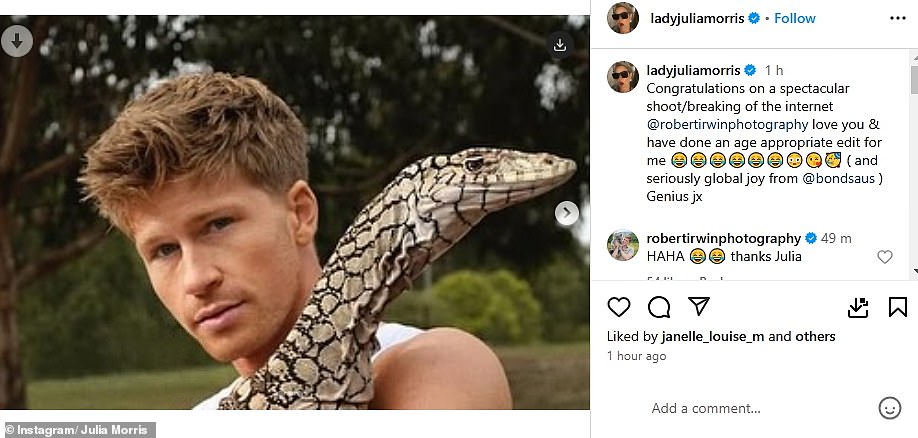Open the @bondsaus mention link
The image size is (918, 438).
point(836,179)
